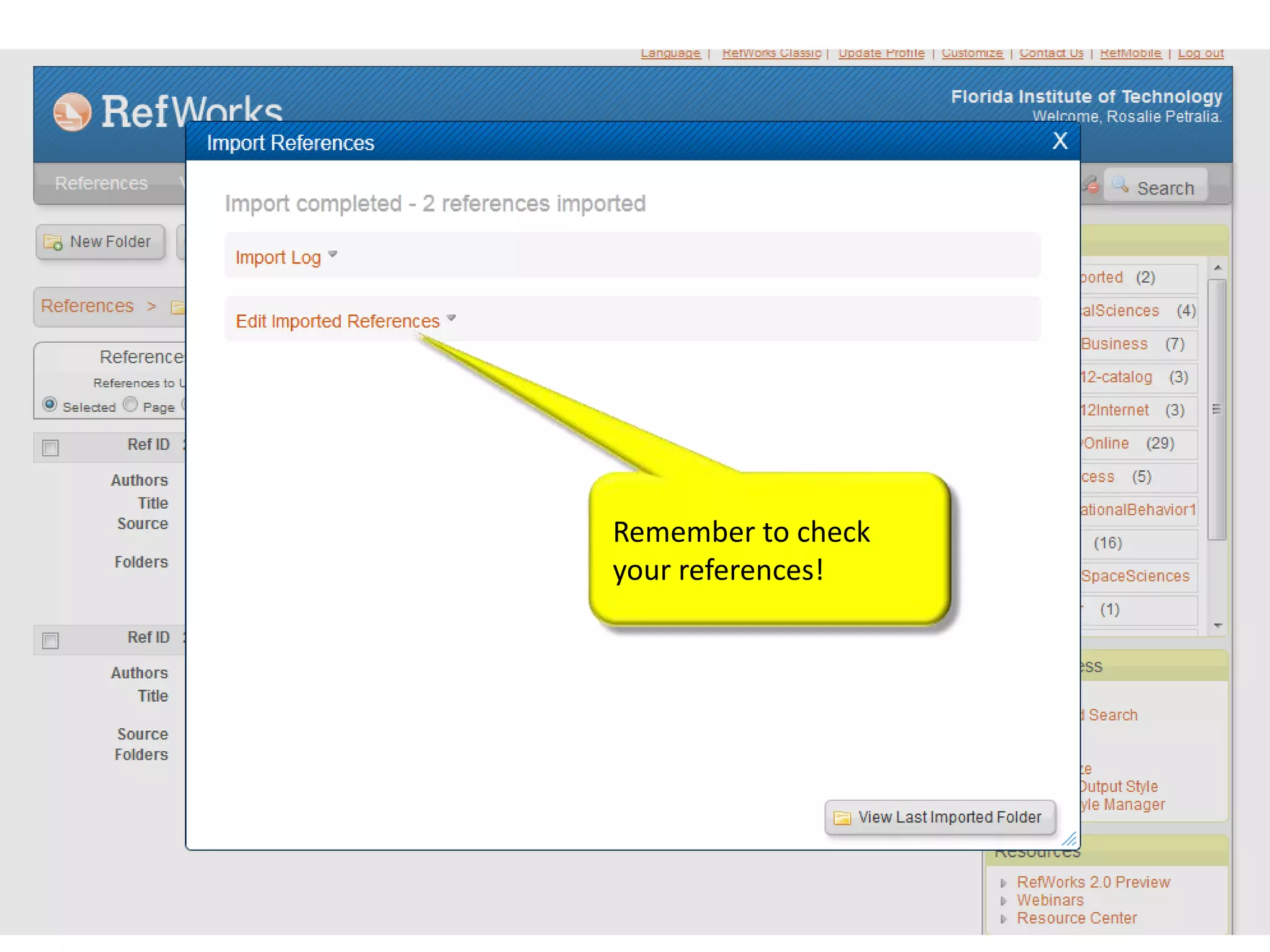The width and height of the screenshot is (1270, 952).
Task: Open the References menu tab
Action: tap(101, 183)
